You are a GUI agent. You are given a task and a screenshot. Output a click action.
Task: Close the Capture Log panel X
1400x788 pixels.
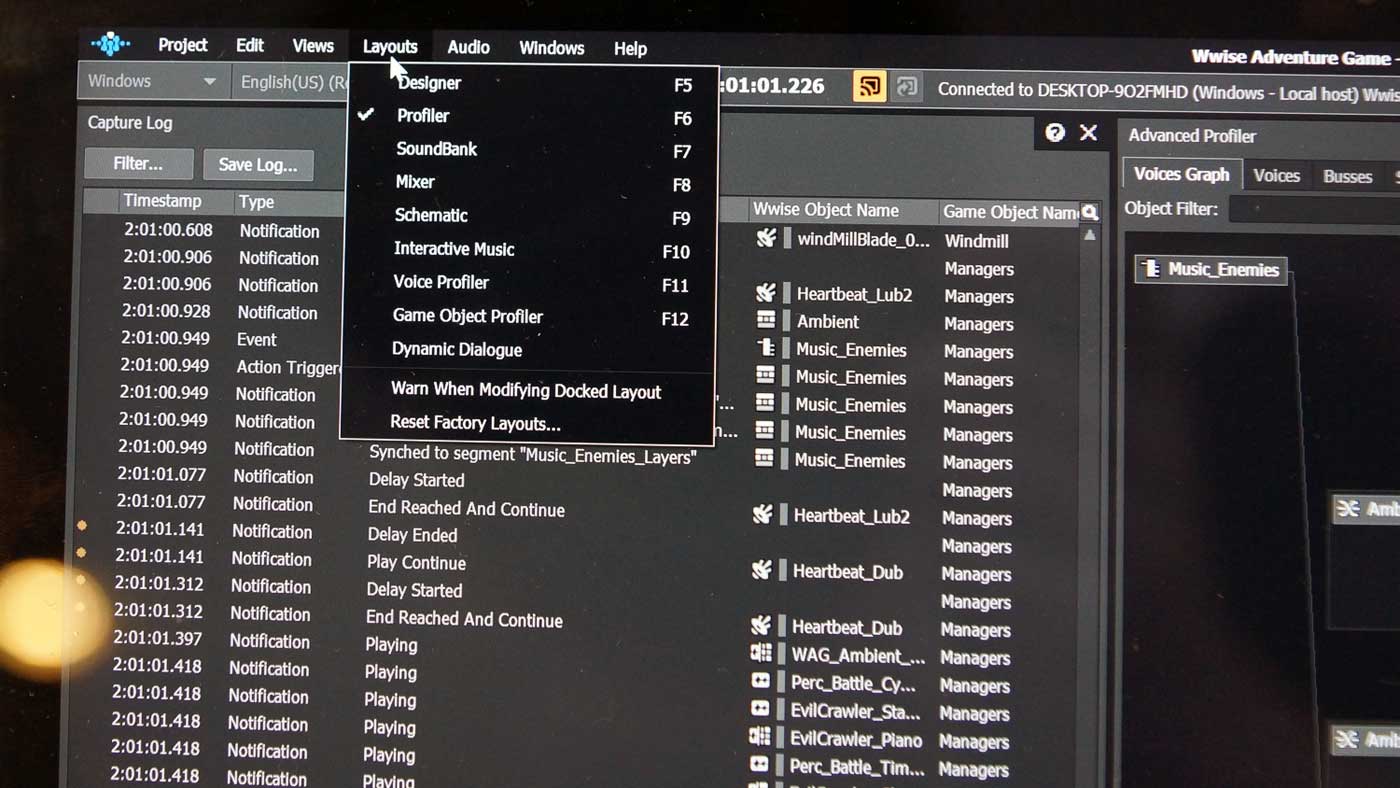(1089, 133)
